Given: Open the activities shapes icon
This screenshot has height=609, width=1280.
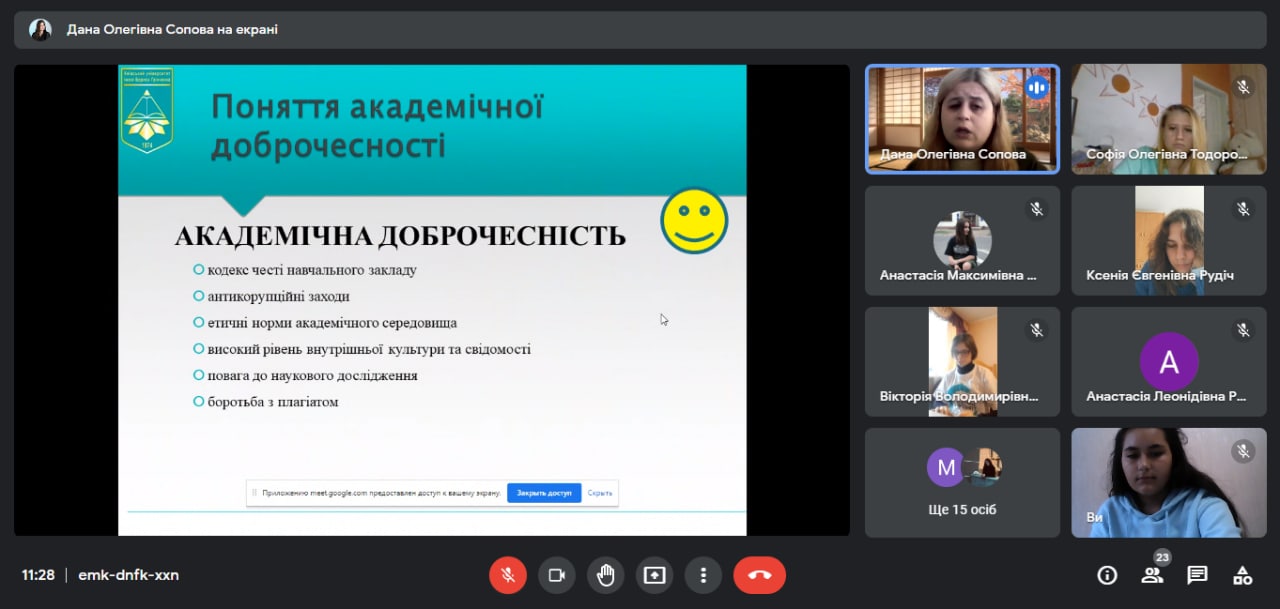Looking at the screenshot, I should coord(1242,575).
